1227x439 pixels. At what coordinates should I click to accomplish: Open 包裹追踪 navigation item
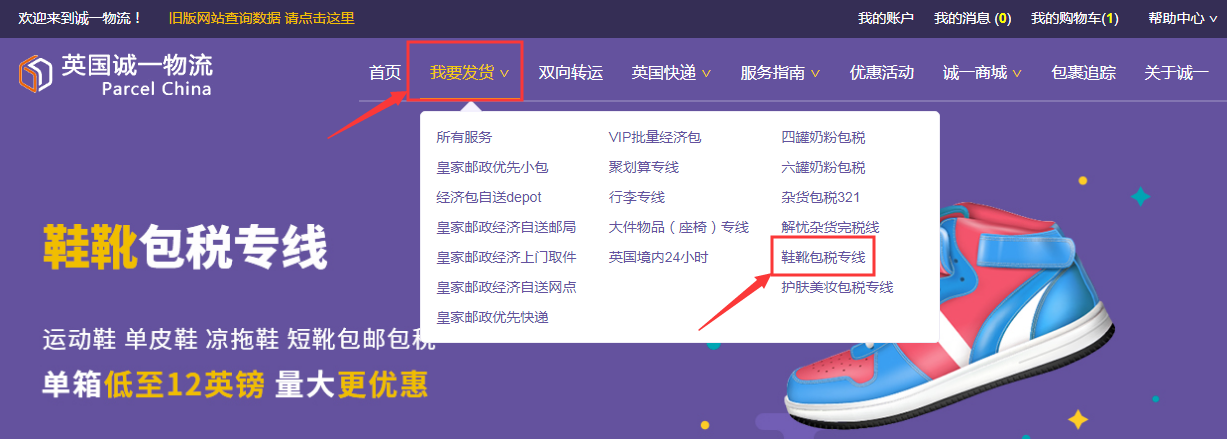[1084, 72]
